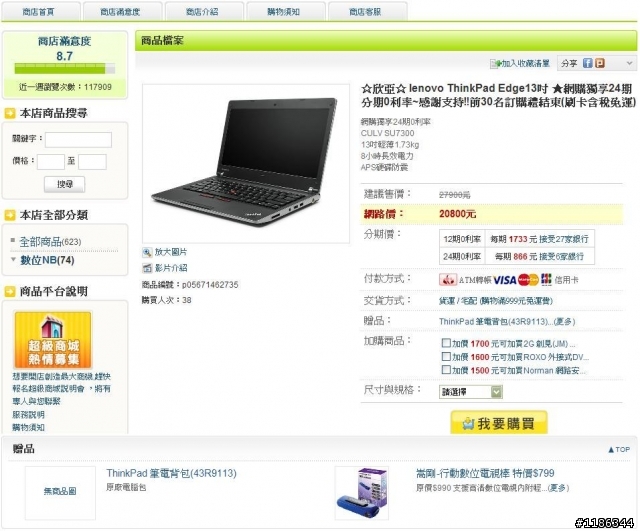Click the Plurk share icon
Viewport: 640px width, 531px height.
[600, 63]
